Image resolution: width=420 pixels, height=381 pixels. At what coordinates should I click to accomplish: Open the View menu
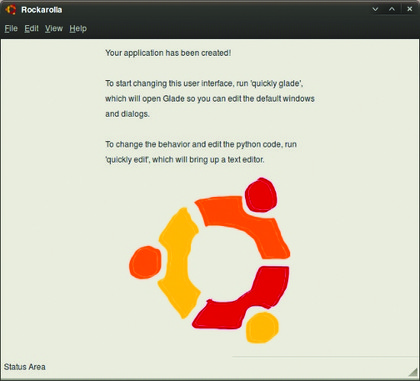point(54,29)
